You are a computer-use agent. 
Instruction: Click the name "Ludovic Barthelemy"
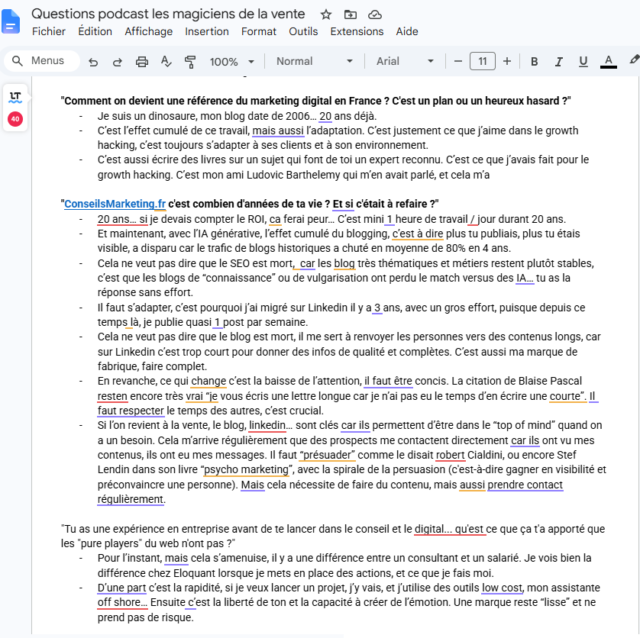pyautogui.click(x=293, y=175)
